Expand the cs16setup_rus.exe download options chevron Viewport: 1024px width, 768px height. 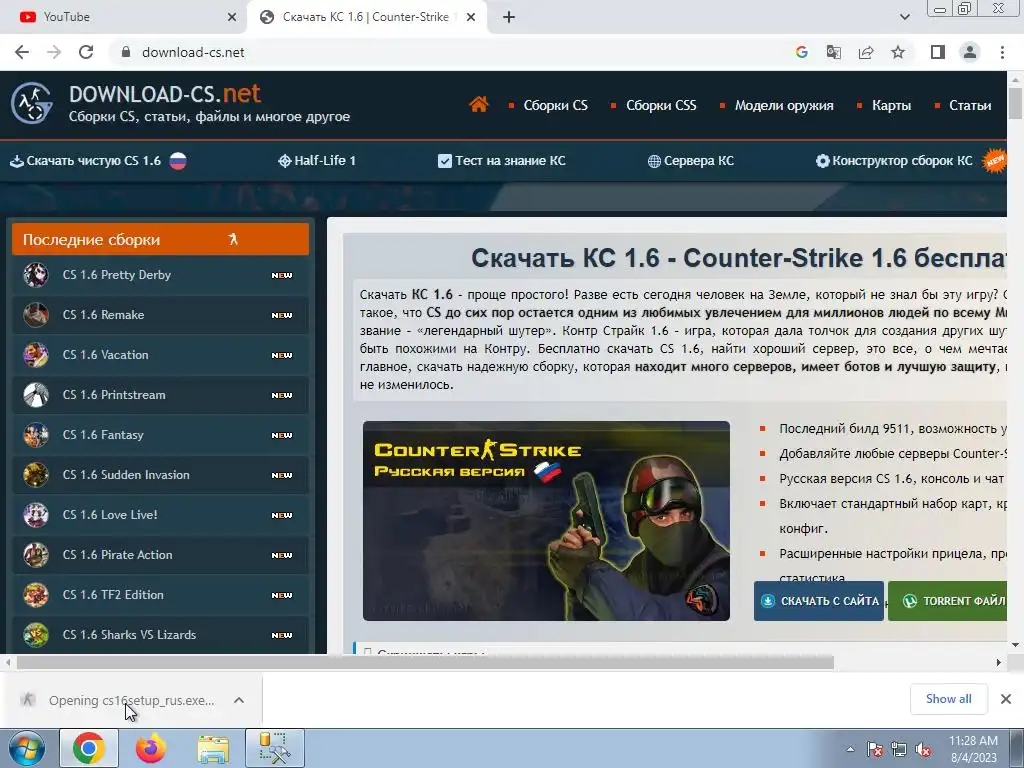(x=239, y=700)
